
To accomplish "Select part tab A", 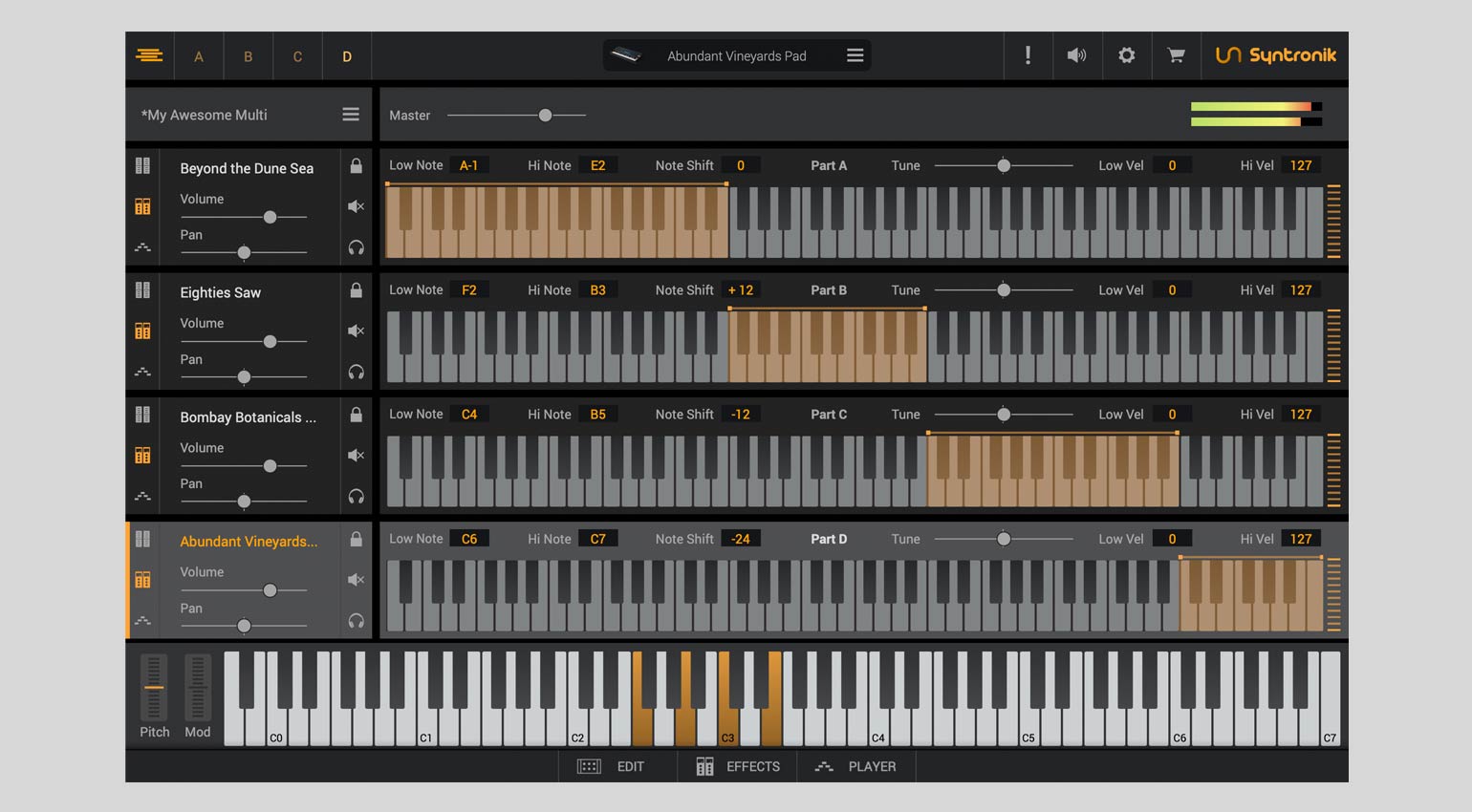I will pyautogui.click(x=199, y=56).
